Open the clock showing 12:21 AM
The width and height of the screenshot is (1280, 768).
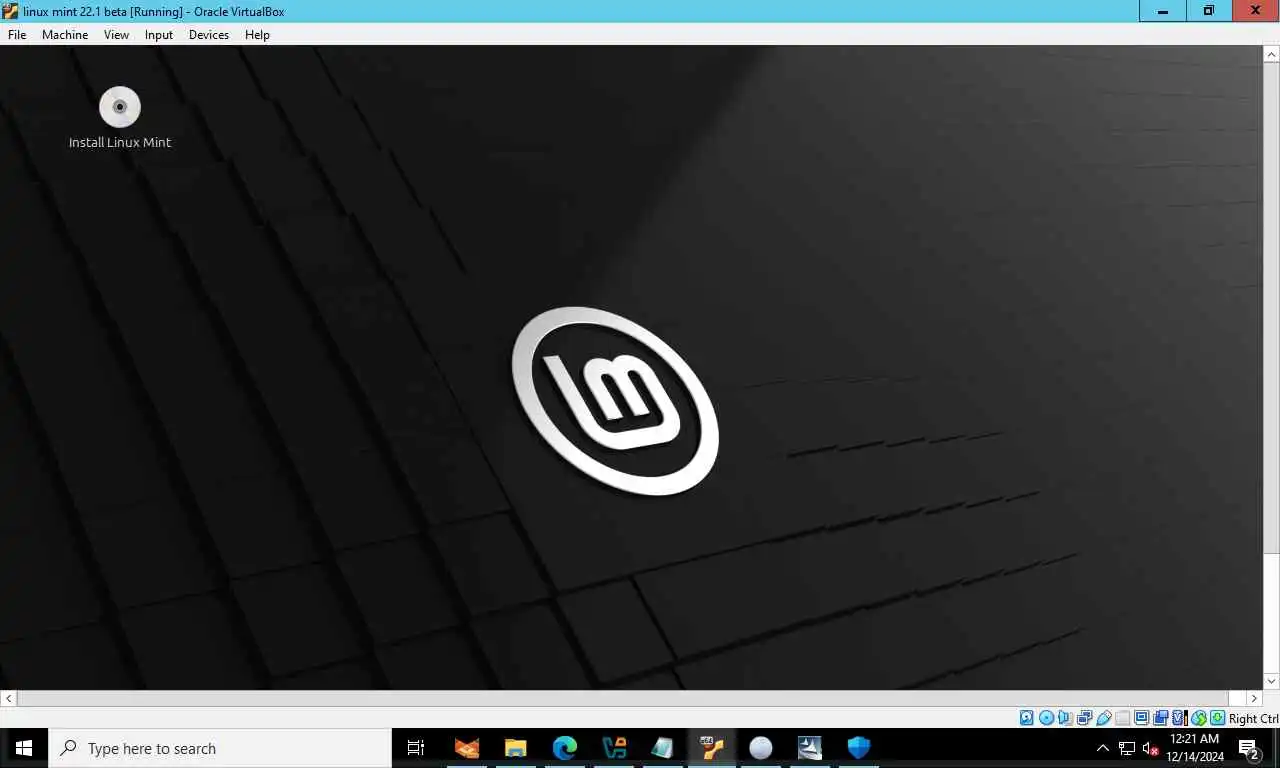tap(1195, 748)
